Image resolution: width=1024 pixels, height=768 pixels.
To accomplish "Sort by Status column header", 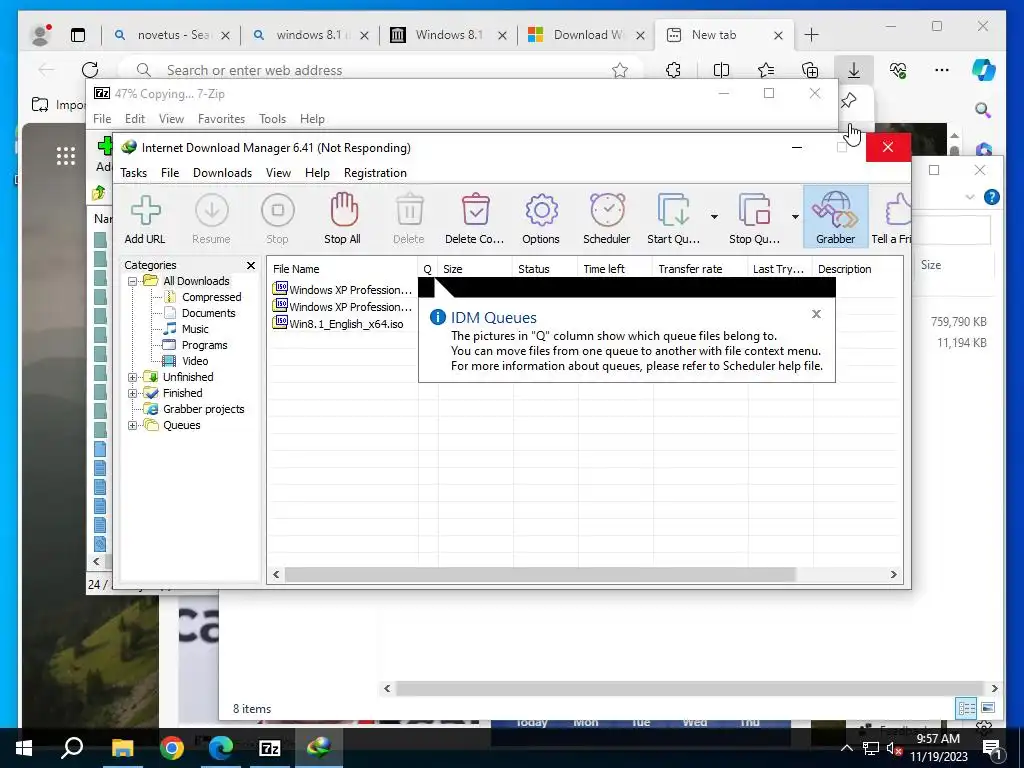I will tap(545, 269).
